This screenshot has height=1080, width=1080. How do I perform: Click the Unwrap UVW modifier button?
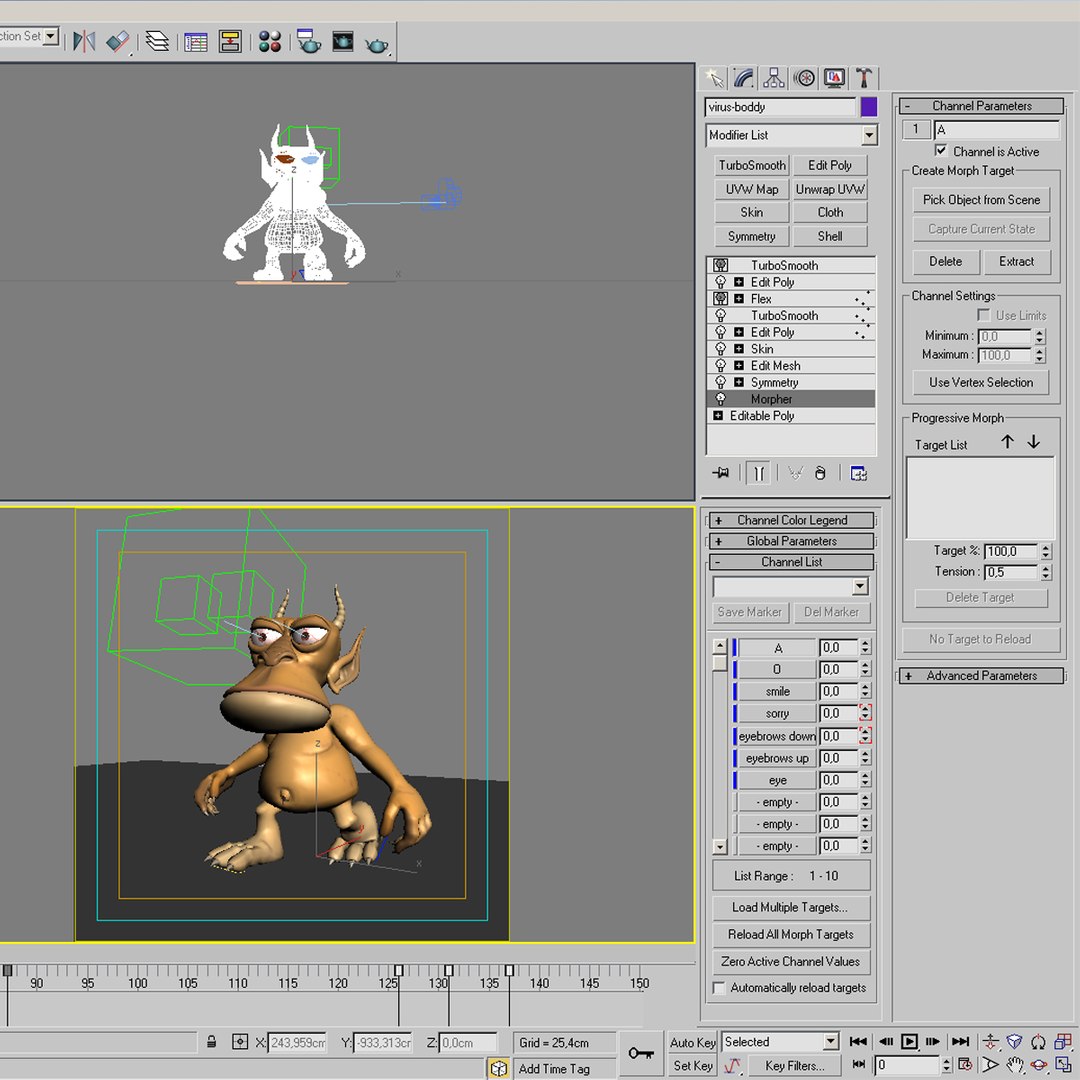click(830, 189)
